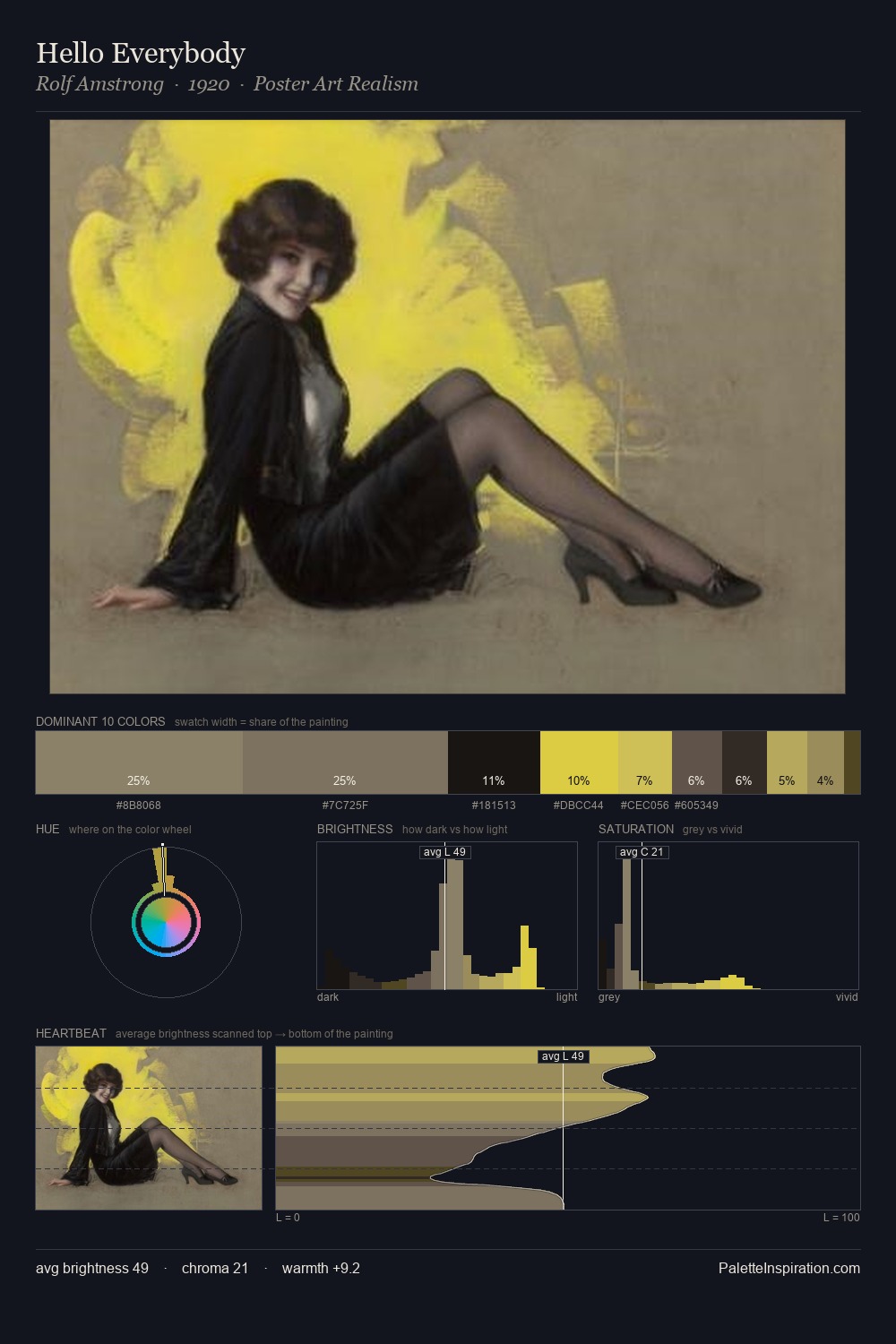This screenshot has width=896, height=1344.
Task: Click the hex code #181513
Action: tap(494, 806)
